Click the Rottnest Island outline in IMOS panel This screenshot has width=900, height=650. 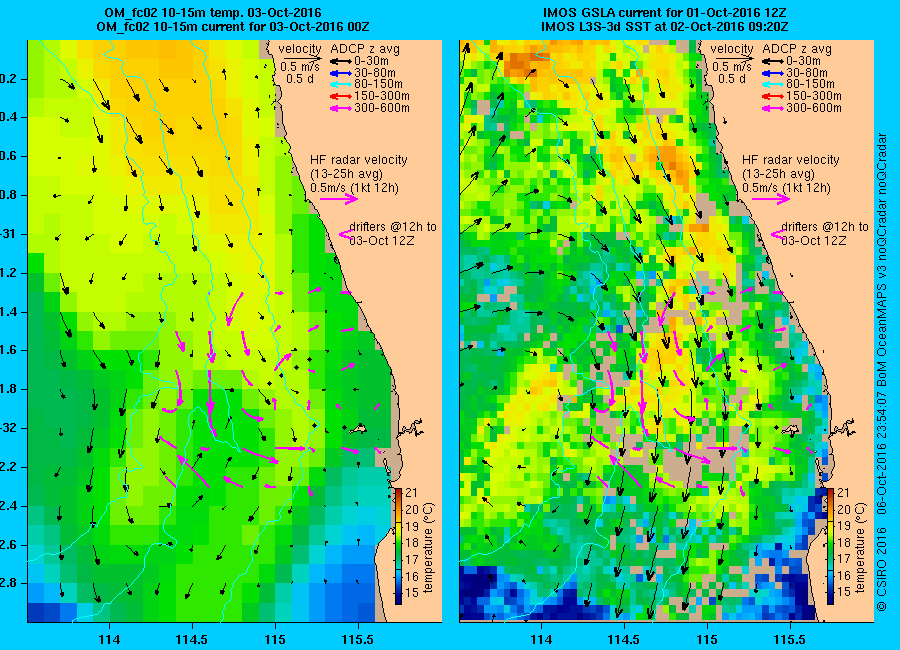click(x=792, y=429)
